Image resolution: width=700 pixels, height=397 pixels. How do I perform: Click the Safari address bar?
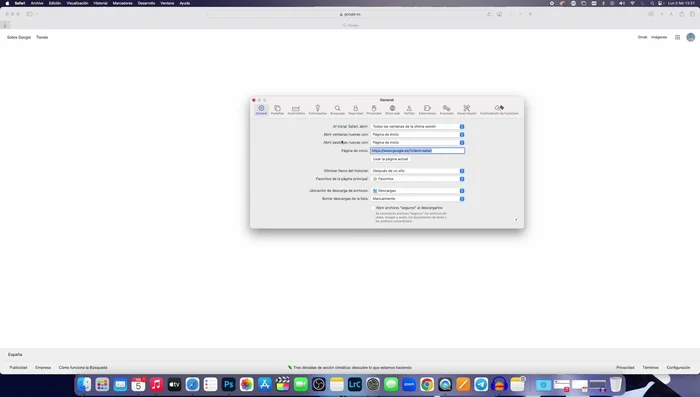(x=350, y=14)
